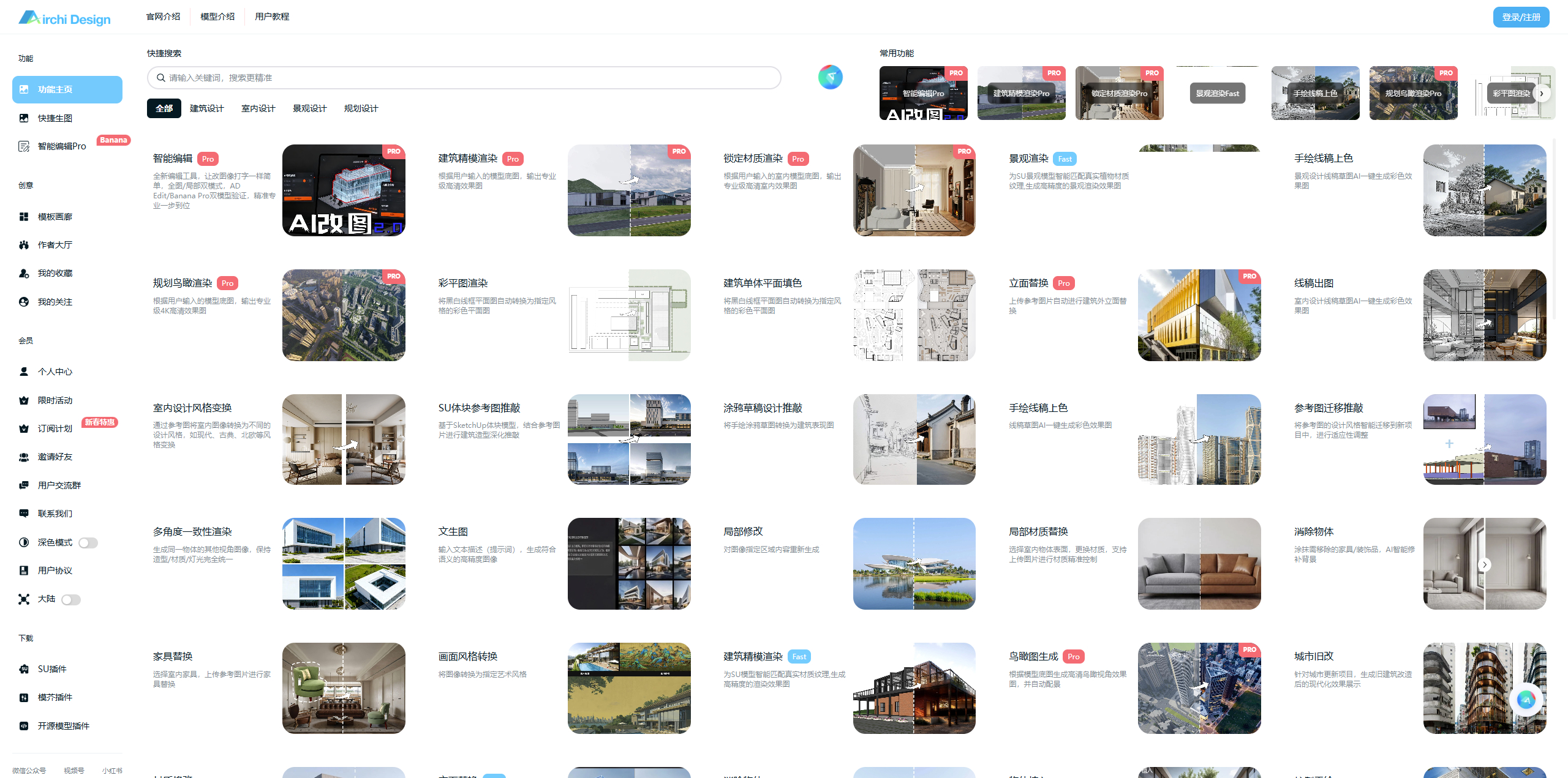Image resolution: width=1568 pixels, height=778 pixels.
Task: Click the 登录/注册 button
Action: tap(1520, 17)
